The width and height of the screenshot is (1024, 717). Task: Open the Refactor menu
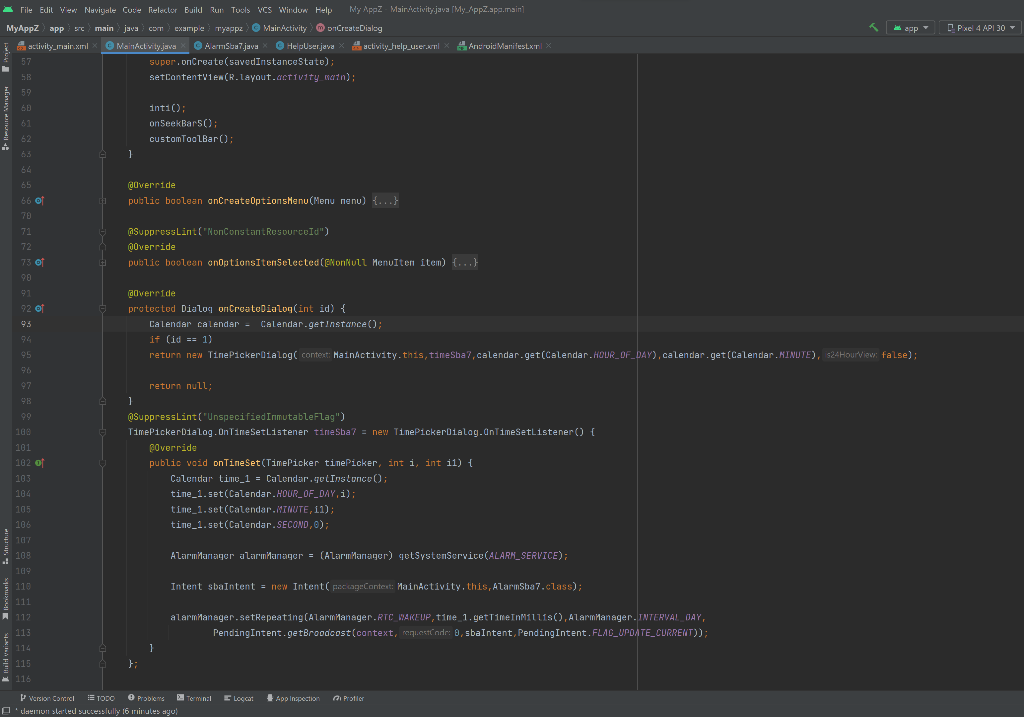[x=160, y=8]
